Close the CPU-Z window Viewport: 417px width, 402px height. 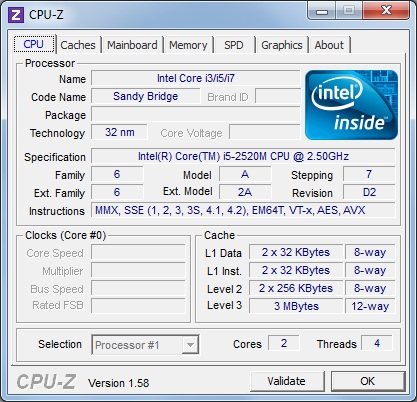(x=386, y=11)
